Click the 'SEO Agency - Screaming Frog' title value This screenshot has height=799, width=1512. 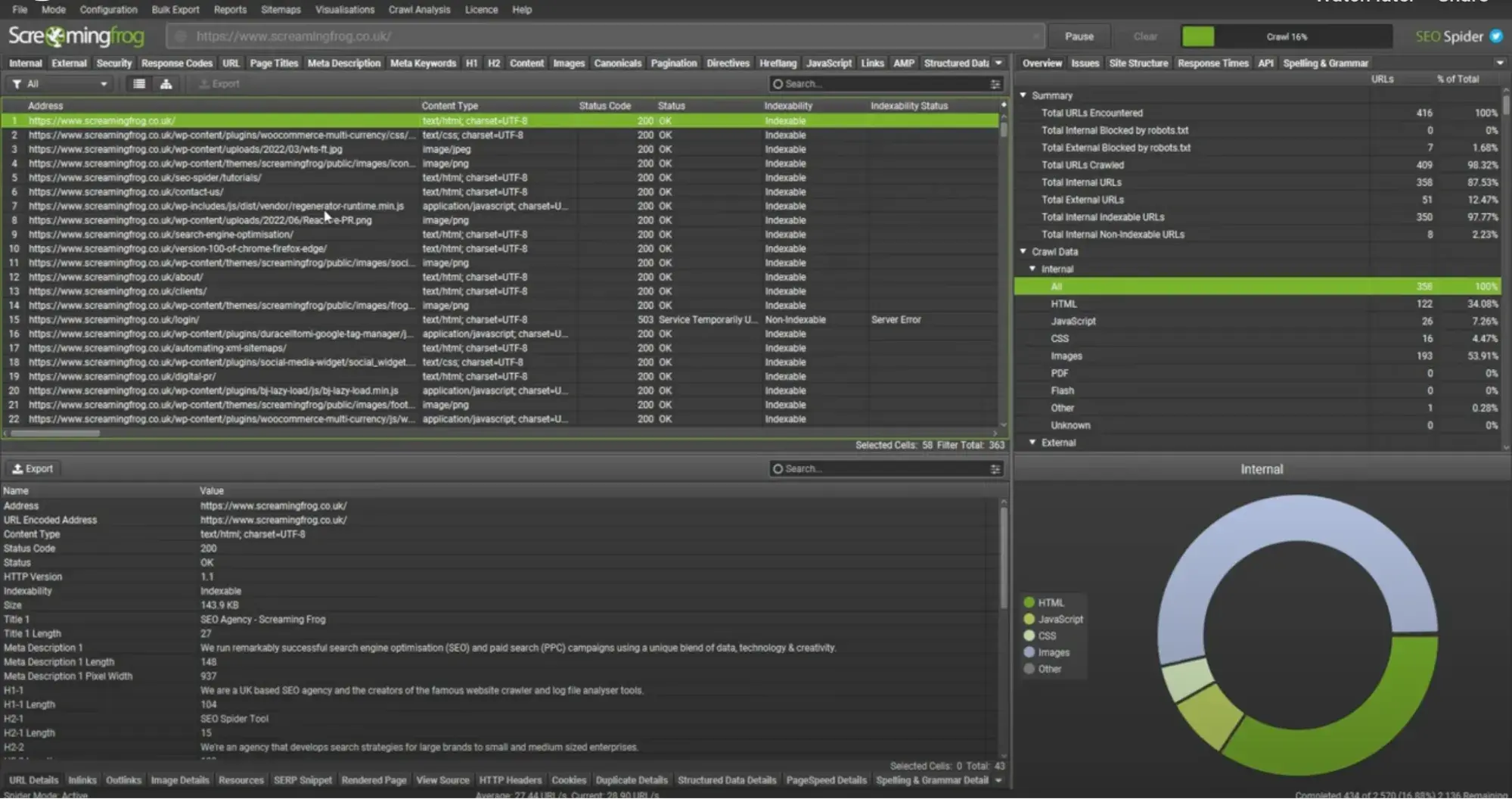pos(262,619)
